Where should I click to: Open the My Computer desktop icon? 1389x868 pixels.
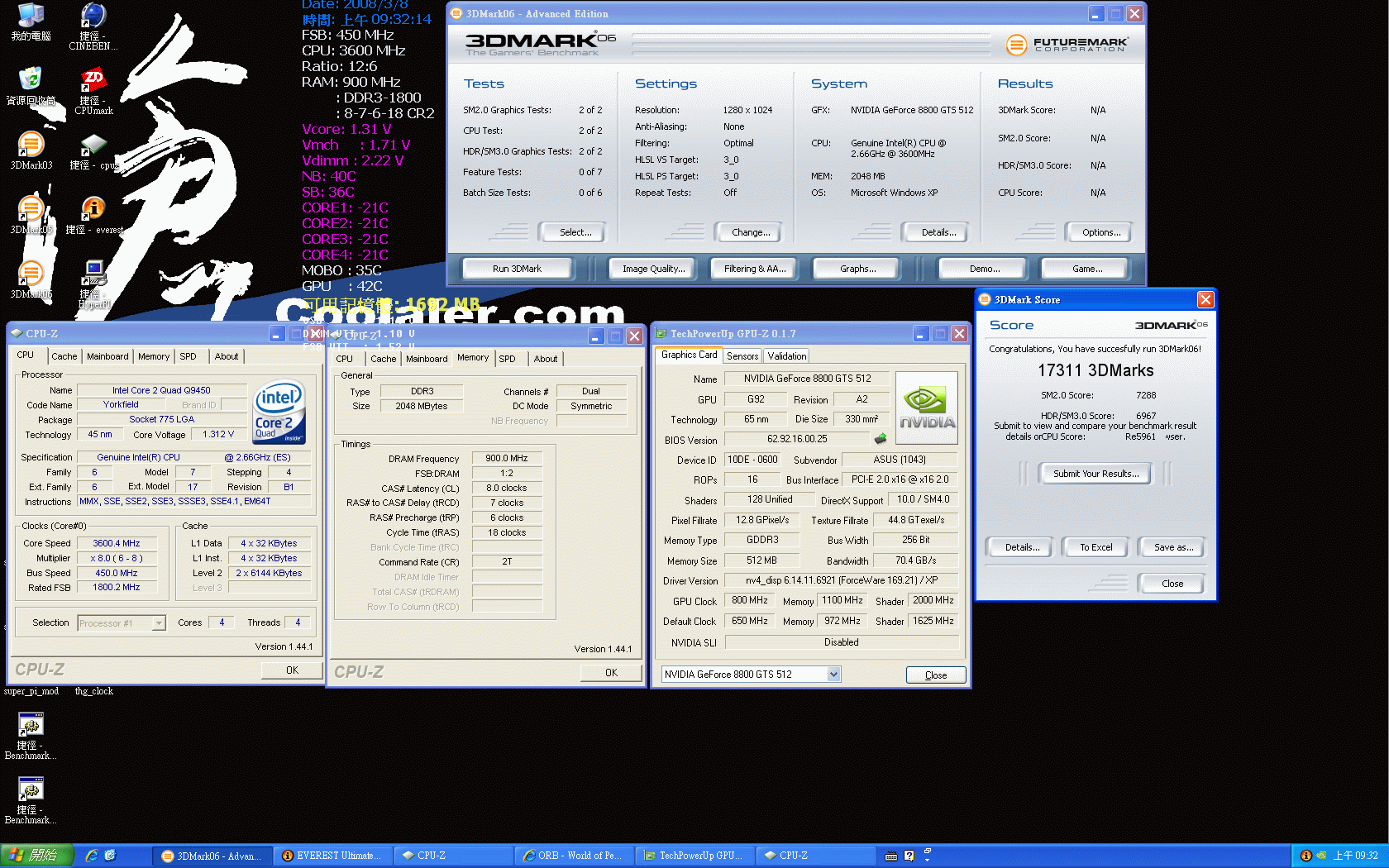coord(31,21)
